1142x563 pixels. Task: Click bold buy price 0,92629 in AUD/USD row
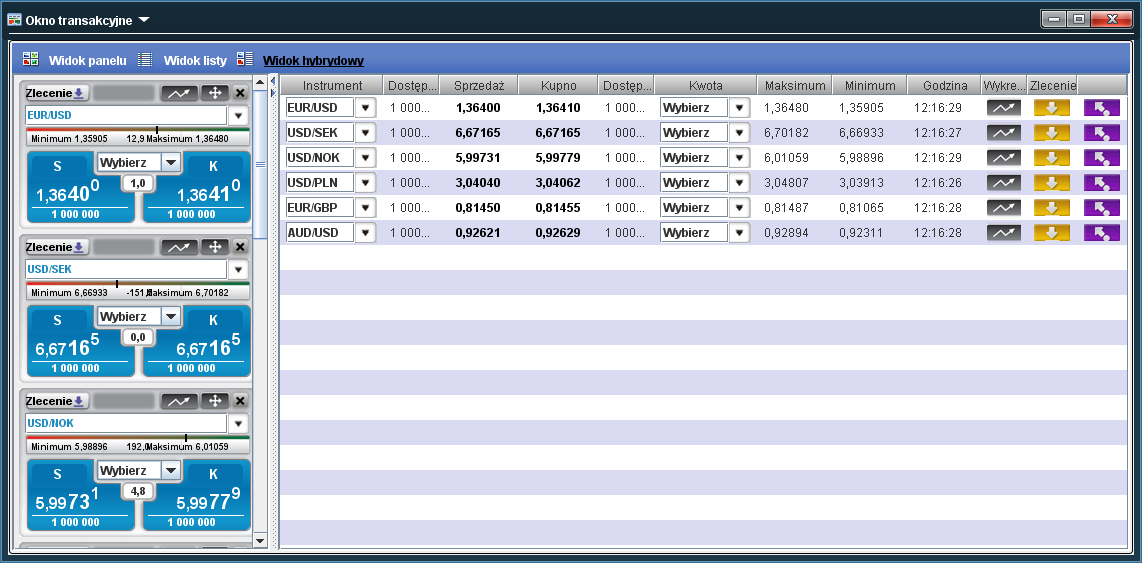(x=557, y=233)
